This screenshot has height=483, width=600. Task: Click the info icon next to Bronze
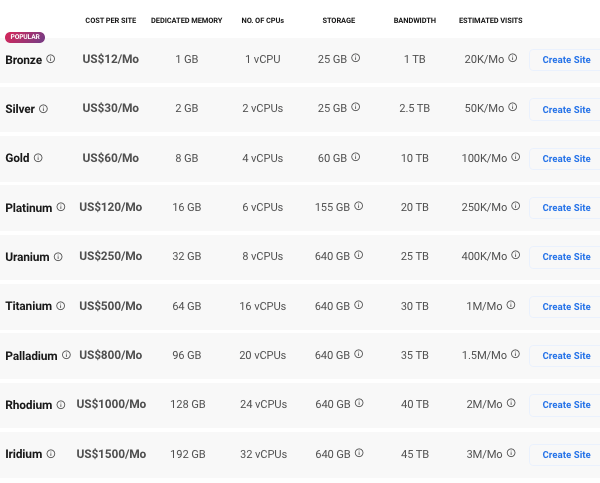pyautogui.click(x=51, y=59)
